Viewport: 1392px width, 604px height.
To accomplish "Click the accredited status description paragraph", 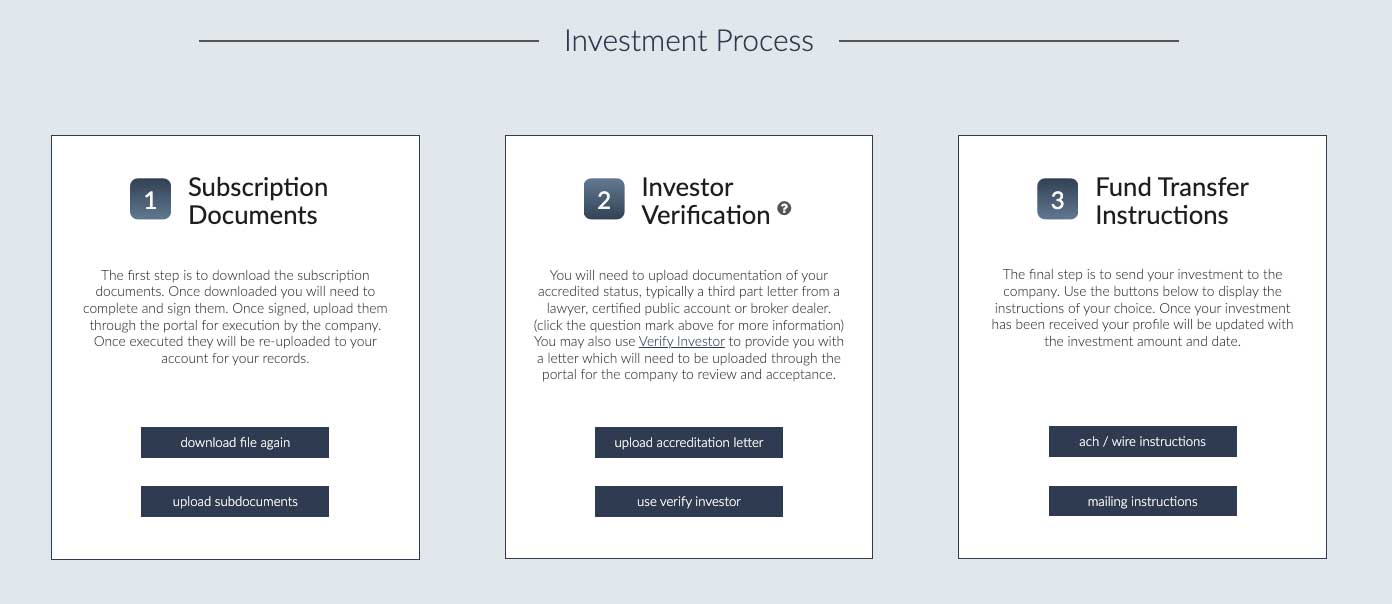I will click(689, 325).
